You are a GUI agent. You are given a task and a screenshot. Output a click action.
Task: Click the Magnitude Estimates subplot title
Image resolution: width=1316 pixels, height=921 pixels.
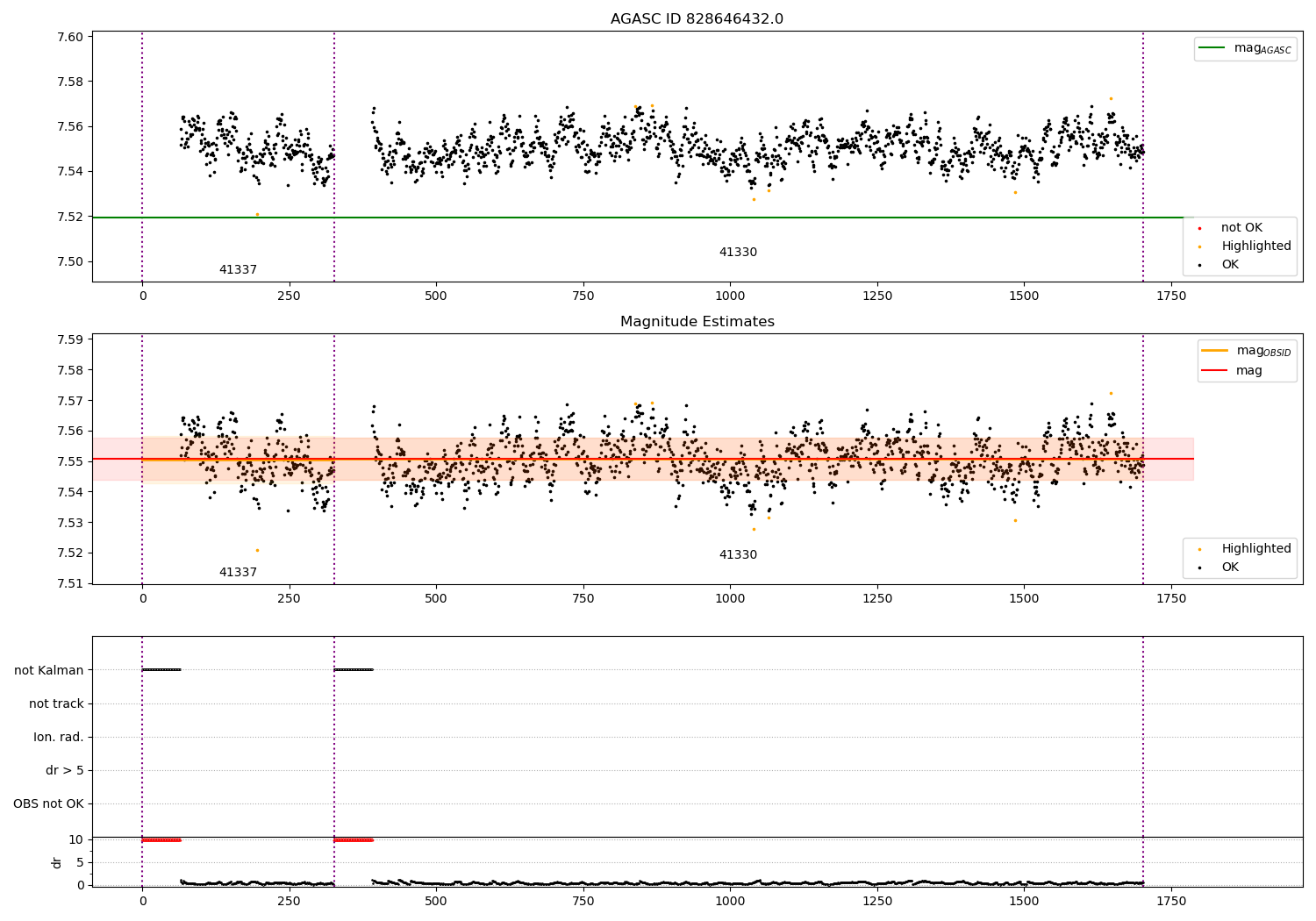click(x=697, y=322)
